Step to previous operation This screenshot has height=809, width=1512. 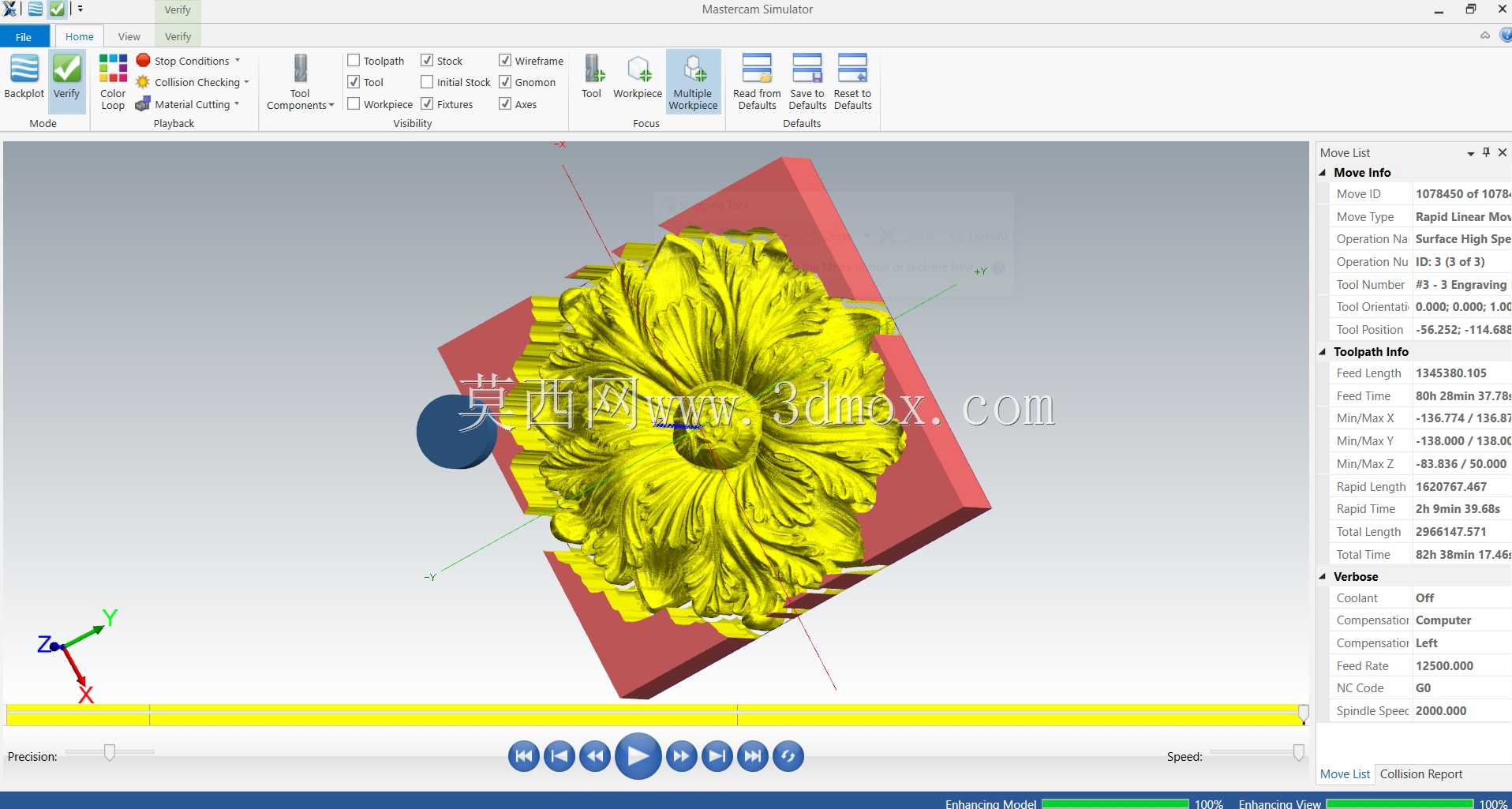[x=560, y=756]
